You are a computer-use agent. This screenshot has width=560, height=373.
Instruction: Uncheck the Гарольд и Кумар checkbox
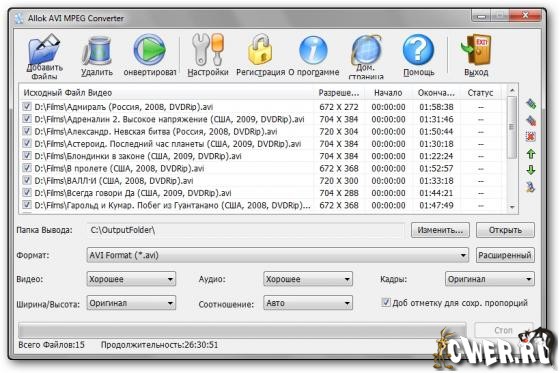[26, 205]
